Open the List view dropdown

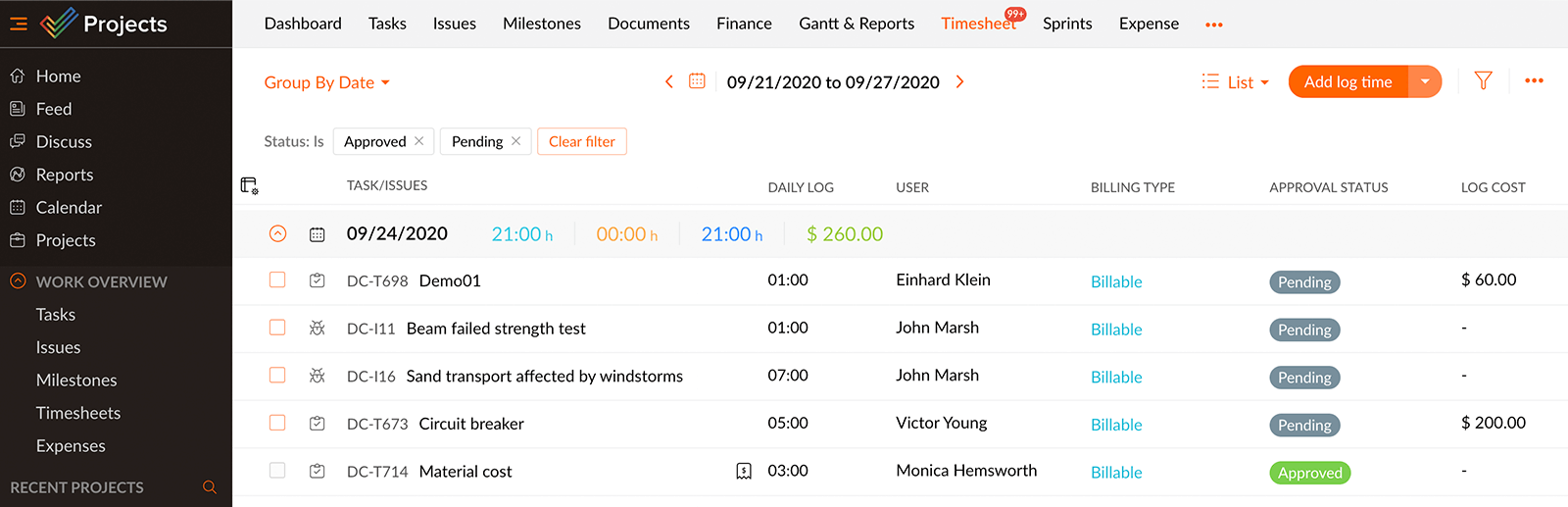click(x=1236, y=82)
